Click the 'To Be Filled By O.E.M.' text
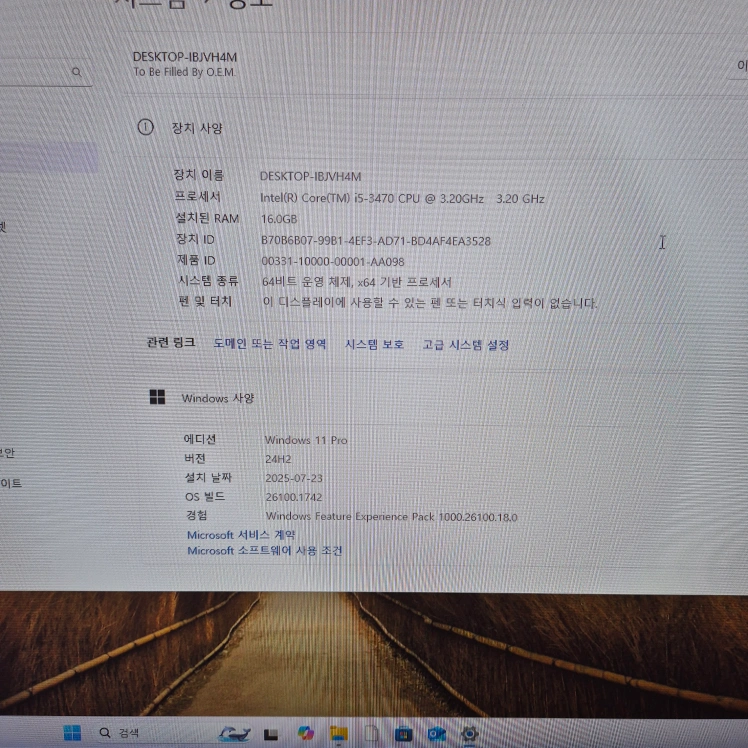 184,72
